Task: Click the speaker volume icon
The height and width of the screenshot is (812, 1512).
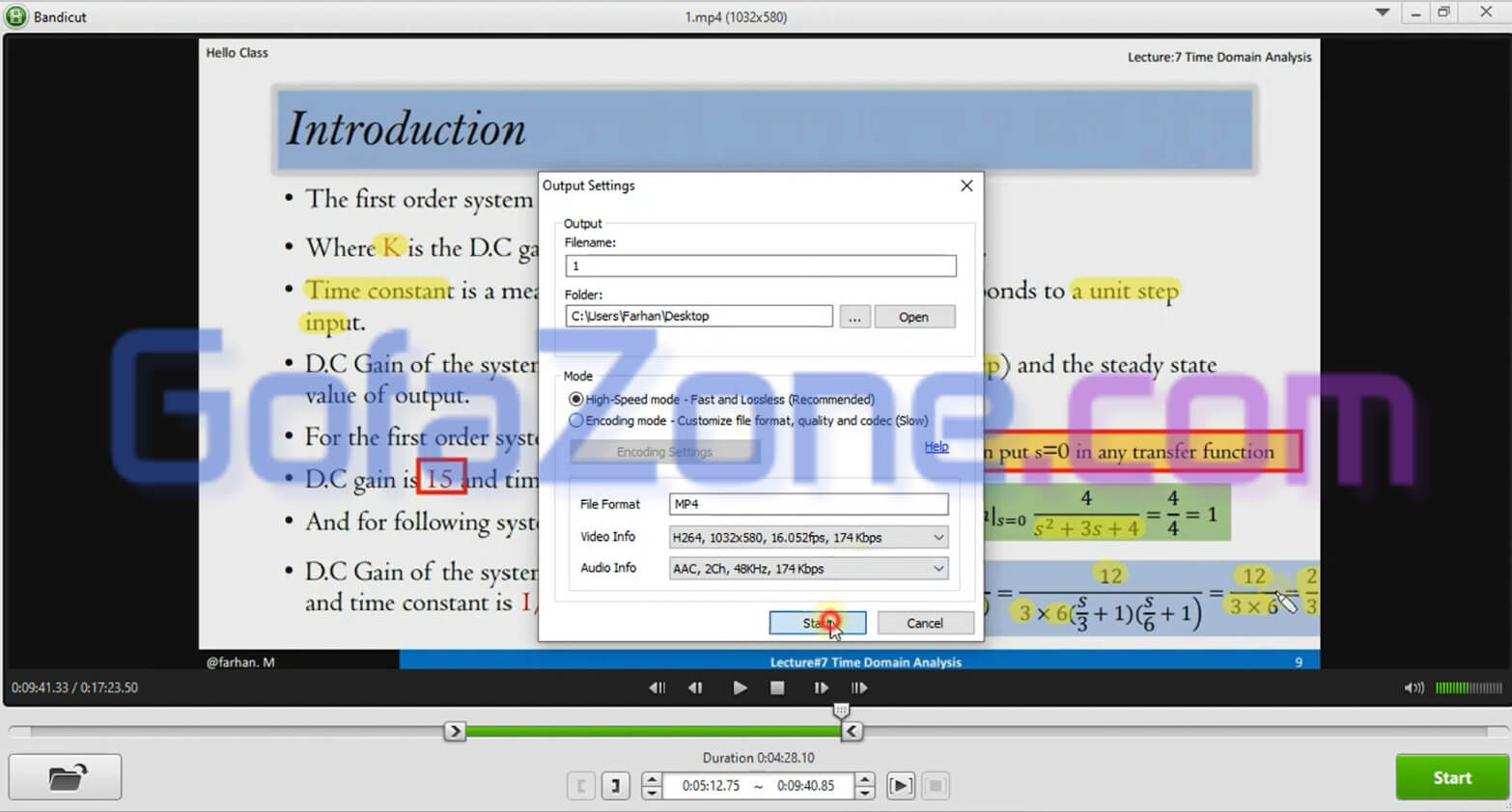Action: coord(1414,688)
